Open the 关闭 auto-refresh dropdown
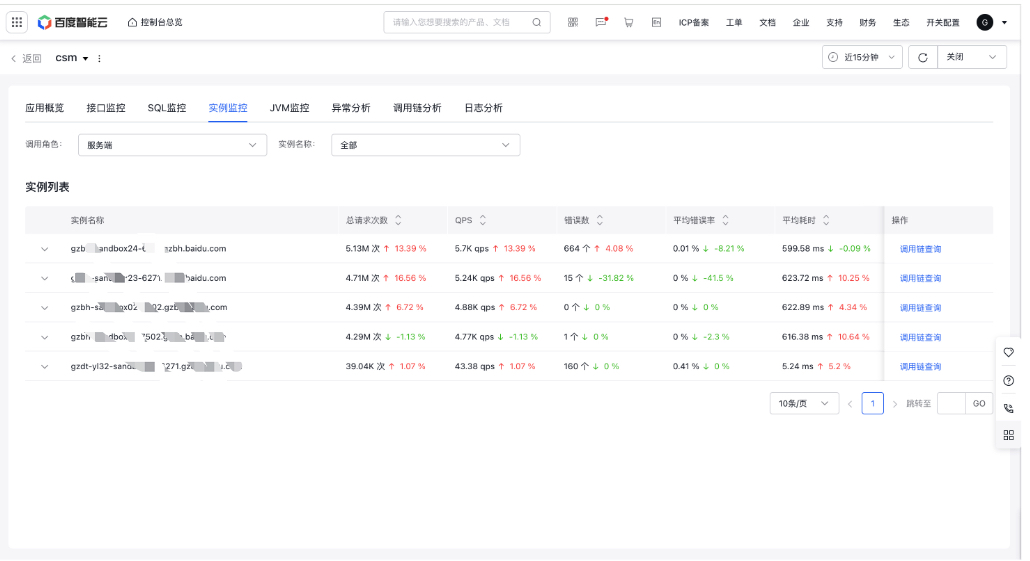Image resolution: width=1030 pixels, height=561 pixels. coord(972,57)
